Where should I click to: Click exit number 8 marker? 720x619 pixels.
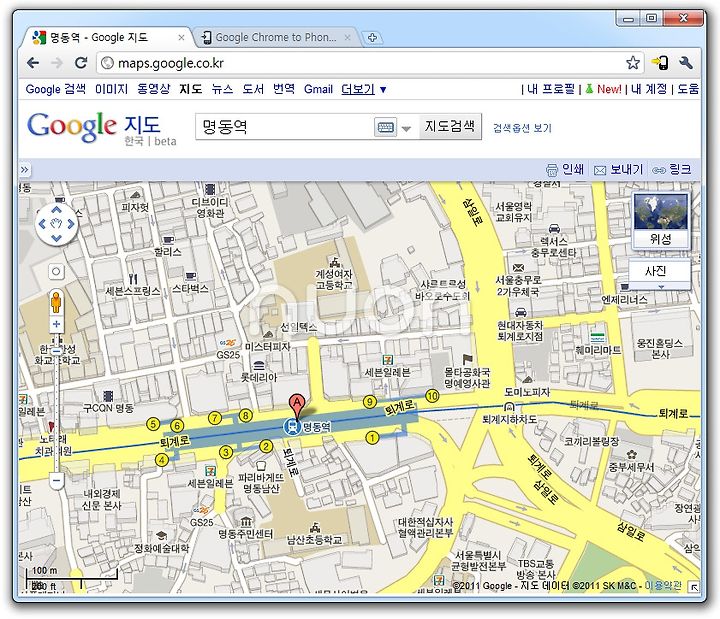point(246,415)
